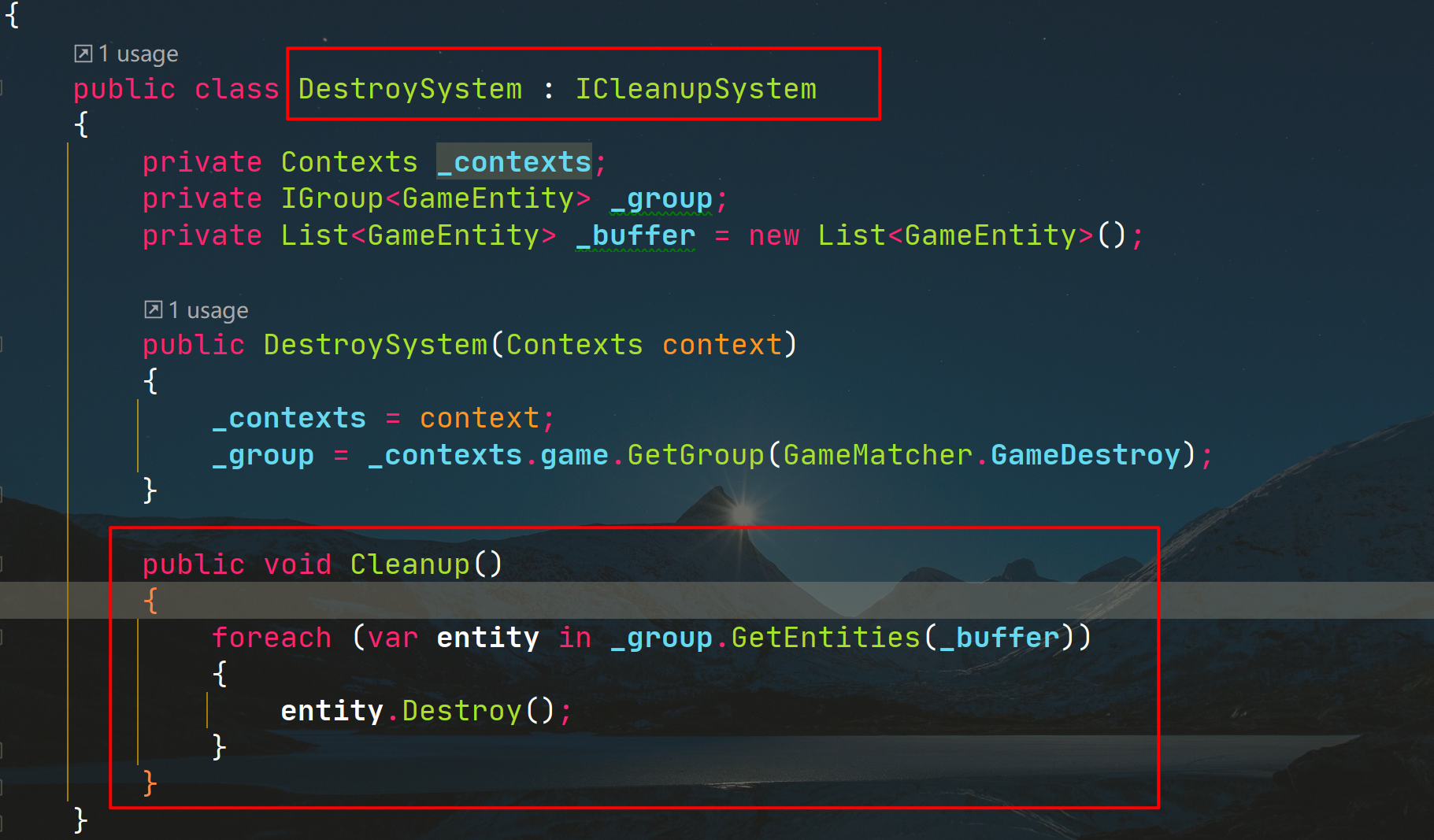The image size is (1434, 840).
Task: Click _group on the GetGroup assignment line
Action: [263, 455]
